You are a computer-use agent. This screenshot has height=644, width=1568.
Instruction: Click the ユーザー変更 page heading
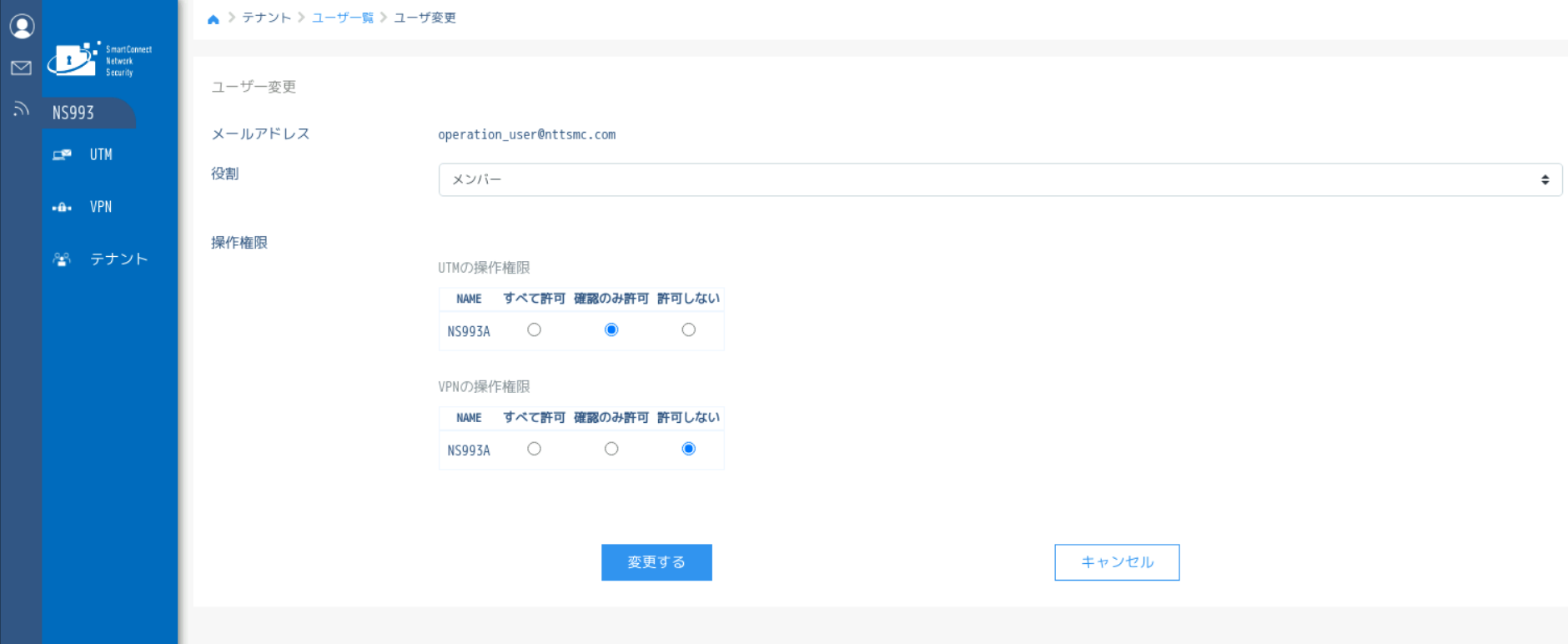pyautogui.click(x=254, y=87)
